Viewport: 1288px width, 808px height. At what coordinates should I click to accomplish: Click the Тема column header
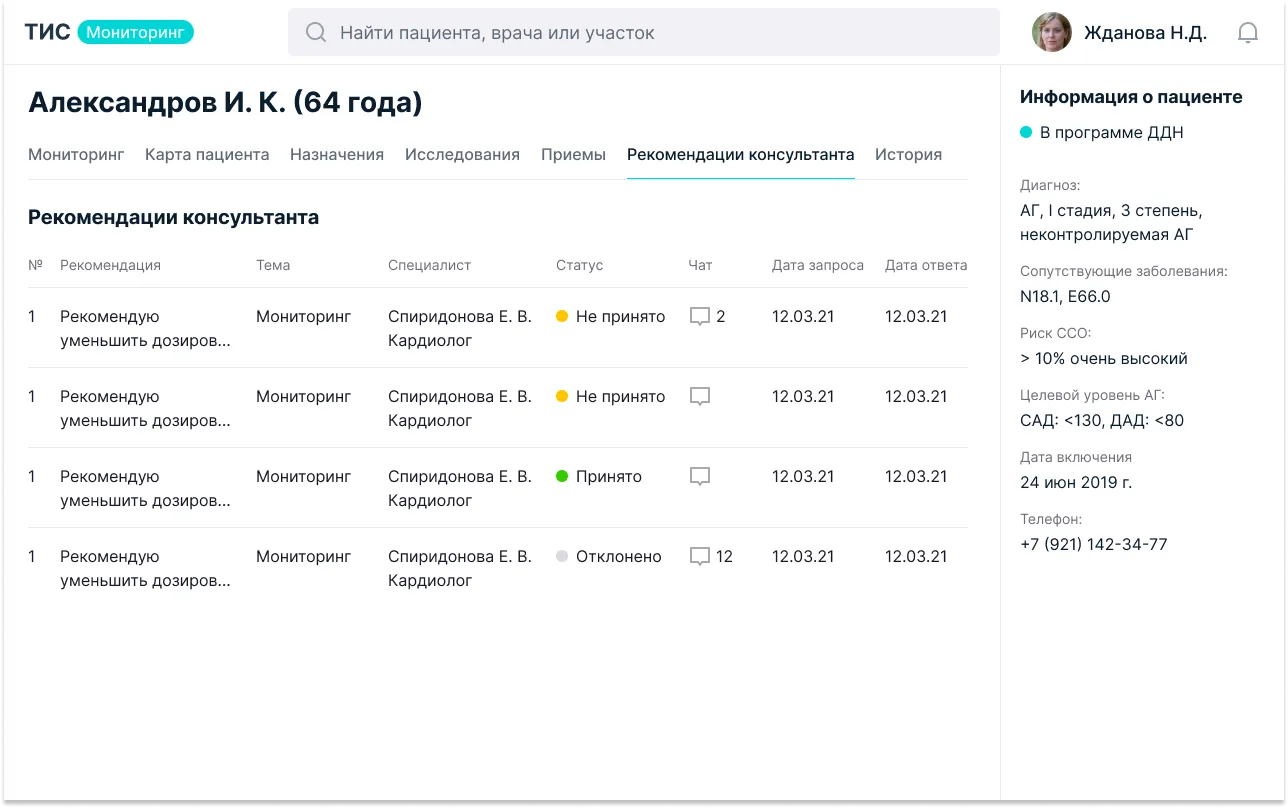pos(273,265)
